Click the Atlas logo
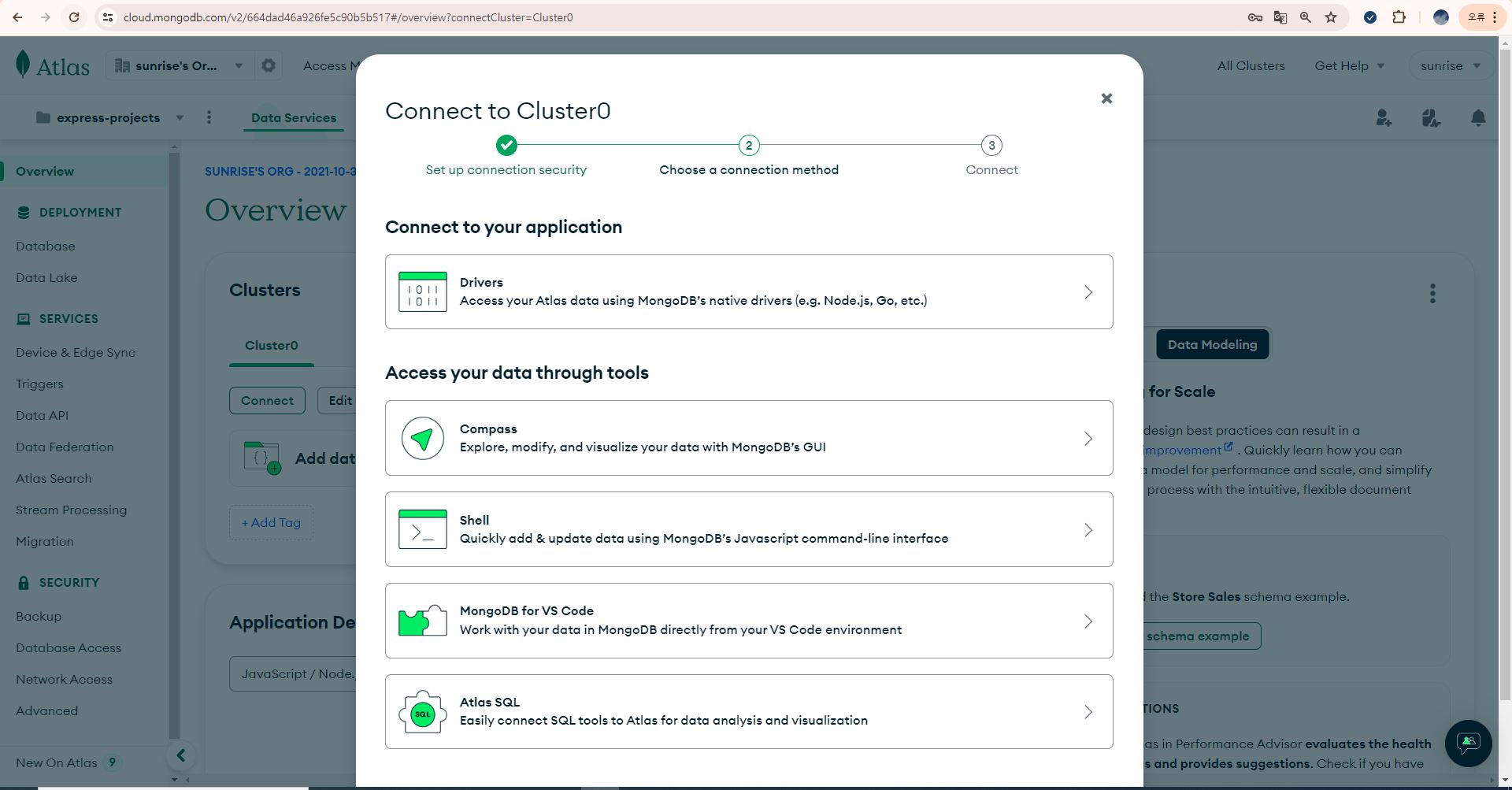 pos(53,65)
